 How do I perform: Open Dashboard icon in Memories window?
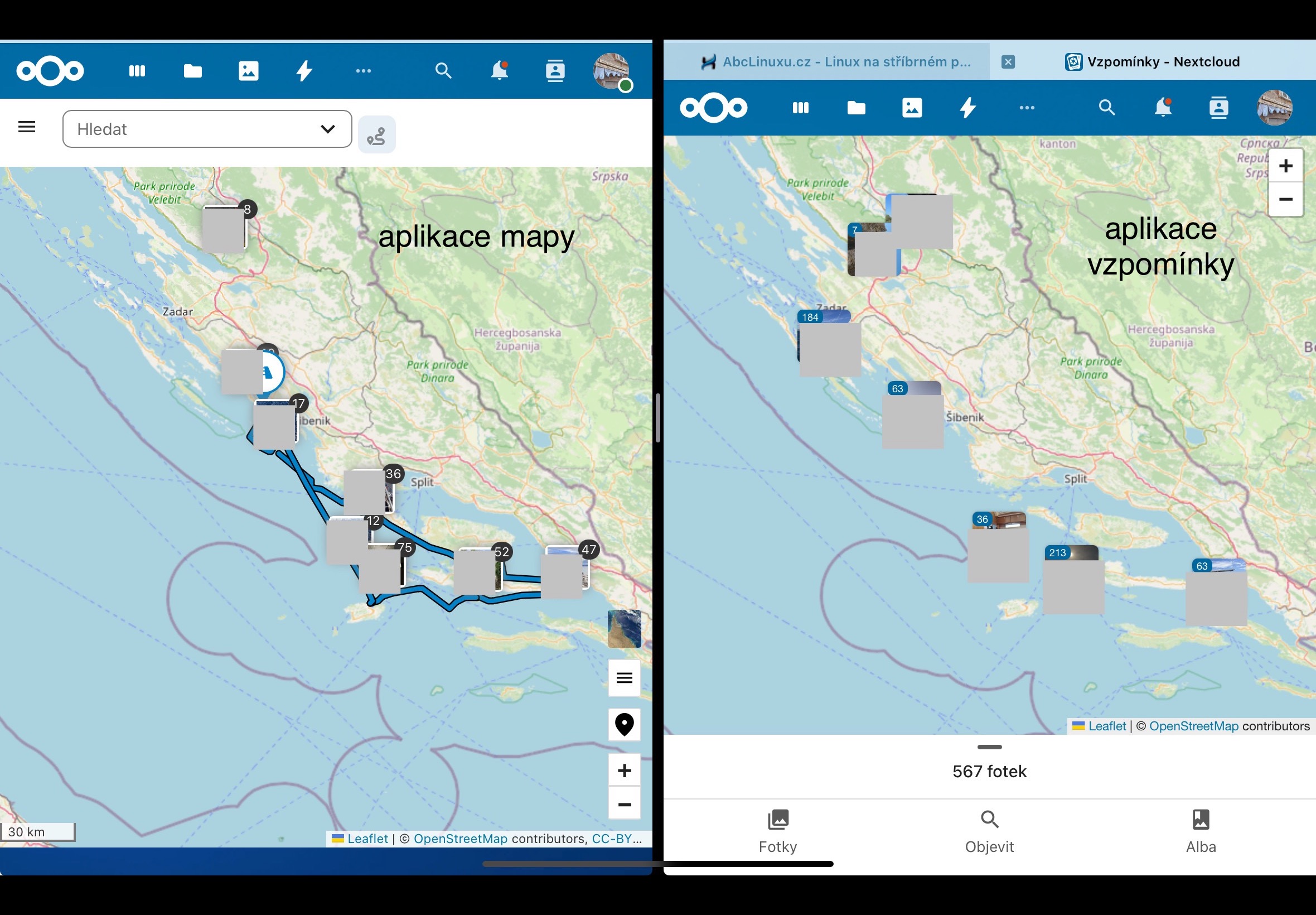(x=800, y=108)
